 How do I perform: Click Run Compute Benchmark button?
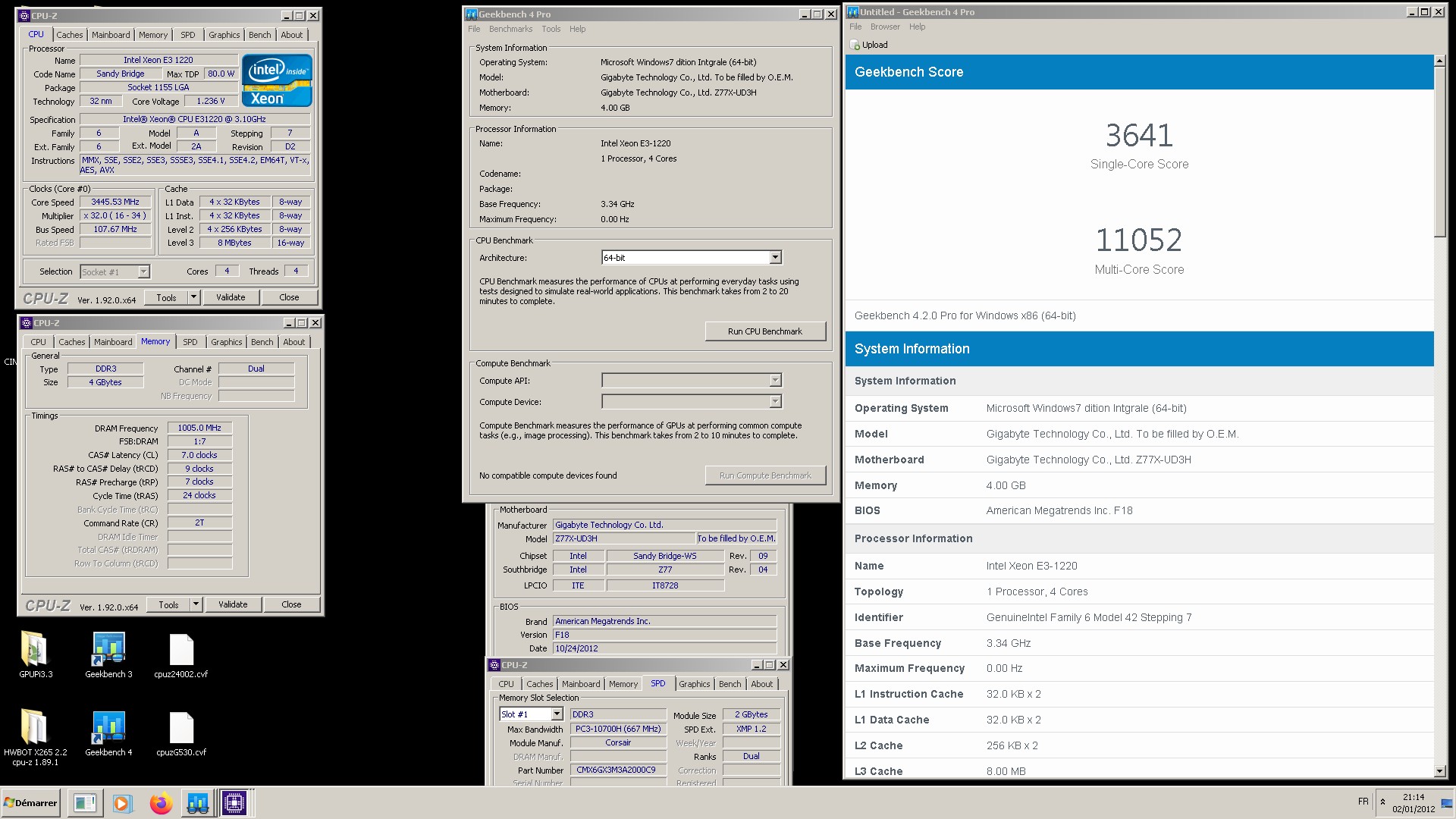765,475
